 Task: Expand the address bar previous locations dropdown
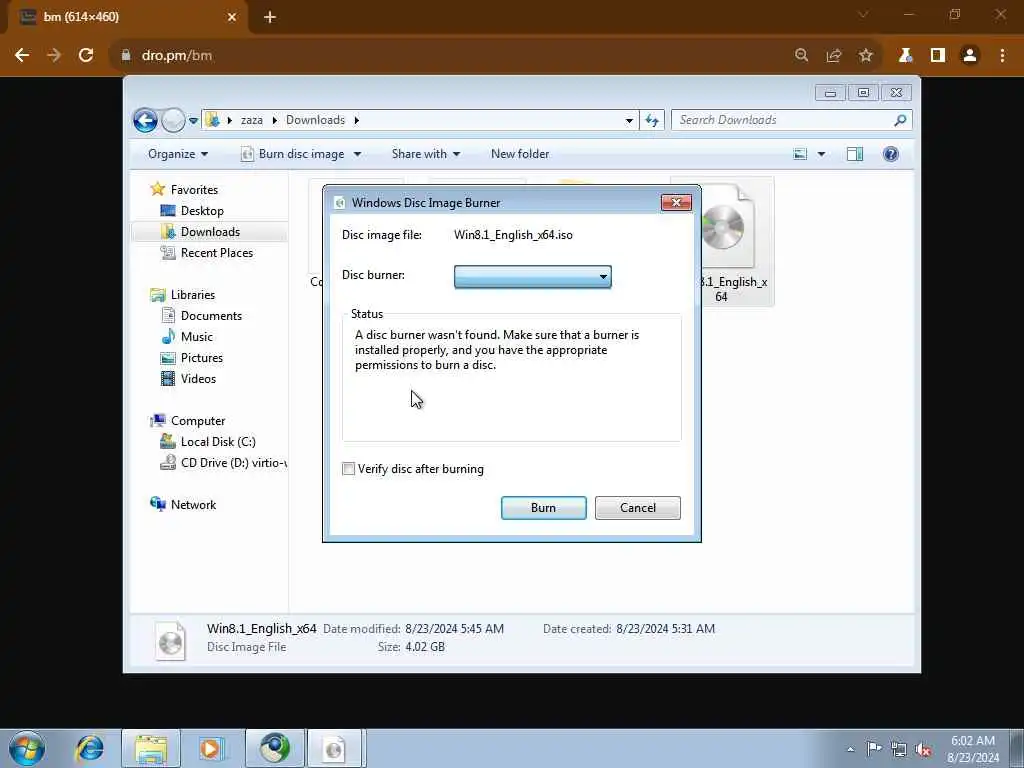click(629, 120)
